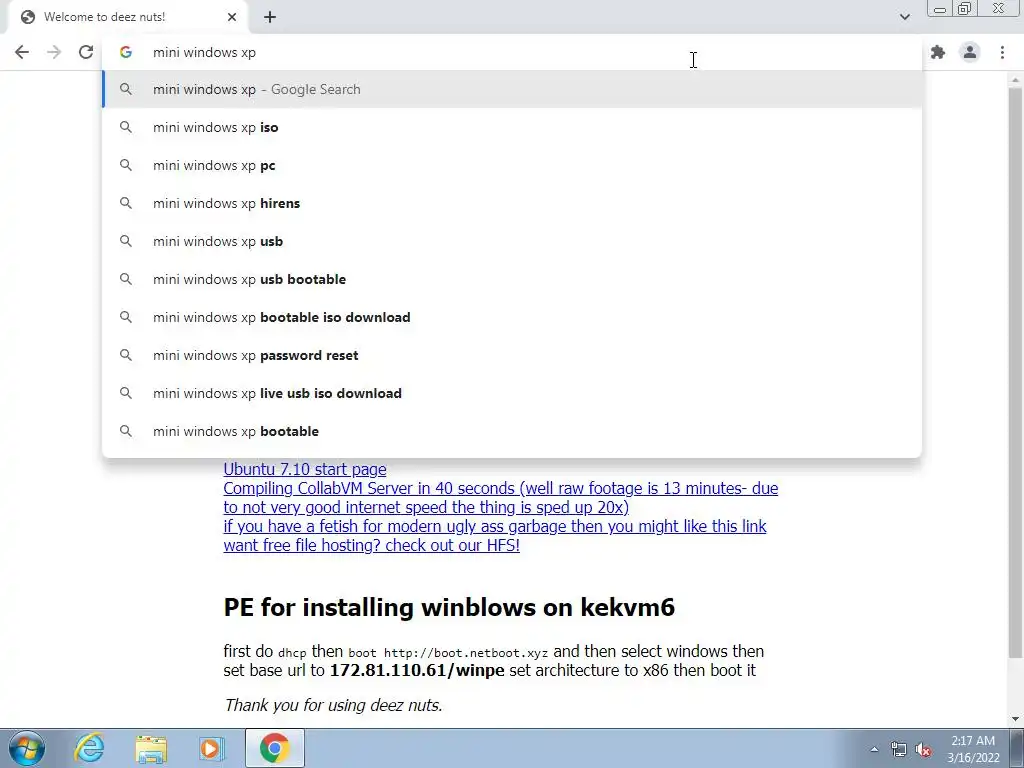Open the clock showing 2:17 AM

coord(973,749)
